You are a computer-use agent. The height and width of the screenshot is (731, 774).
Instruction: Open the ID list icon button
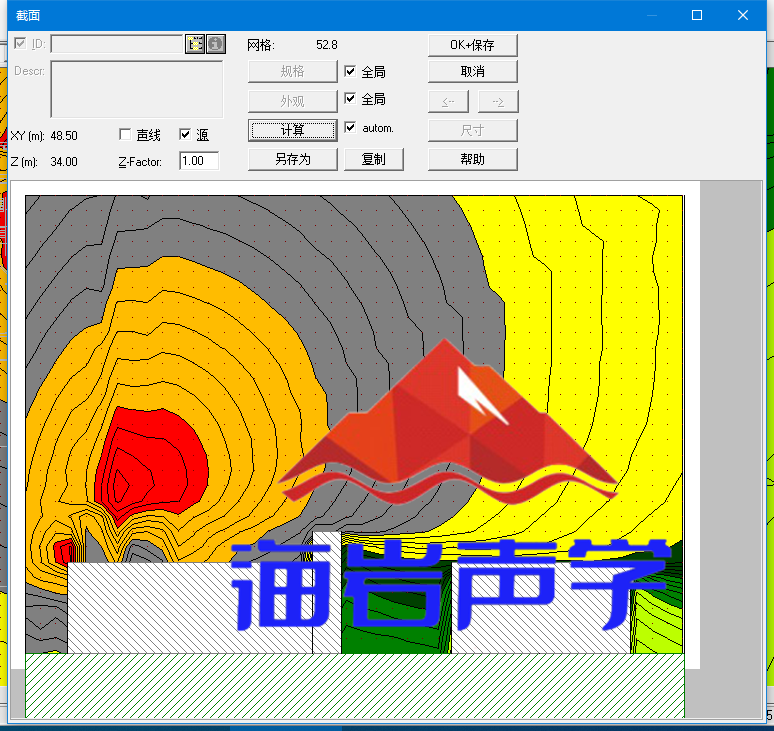pos(194,44)
